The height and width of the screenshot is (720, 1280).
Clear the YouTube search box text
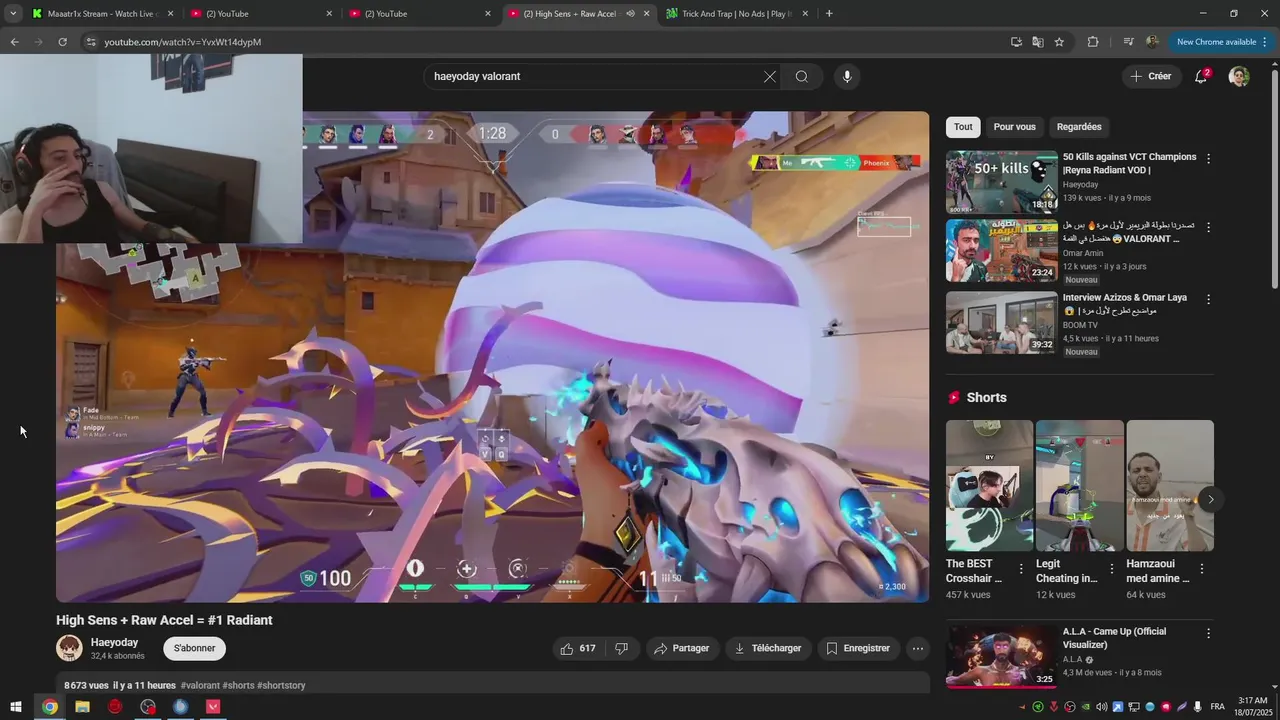point(769,76)
